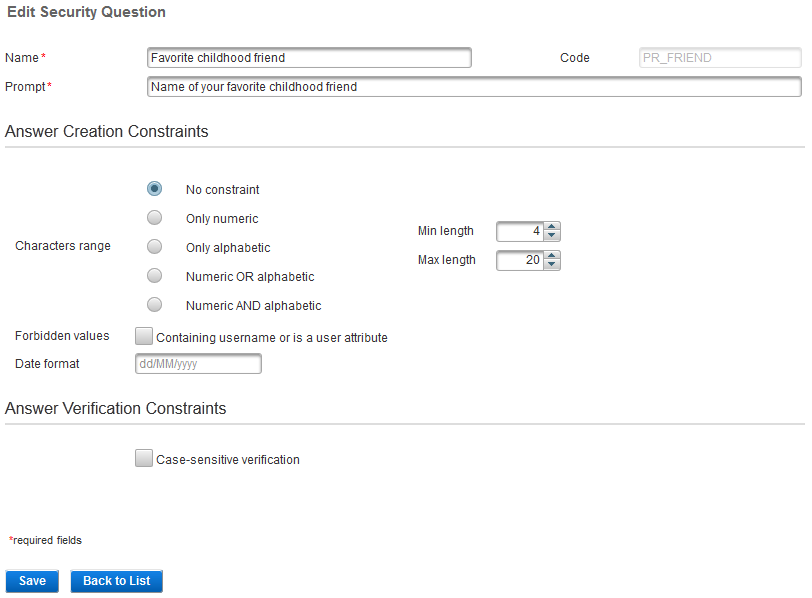Click the Back to List button

coord(116,580)
